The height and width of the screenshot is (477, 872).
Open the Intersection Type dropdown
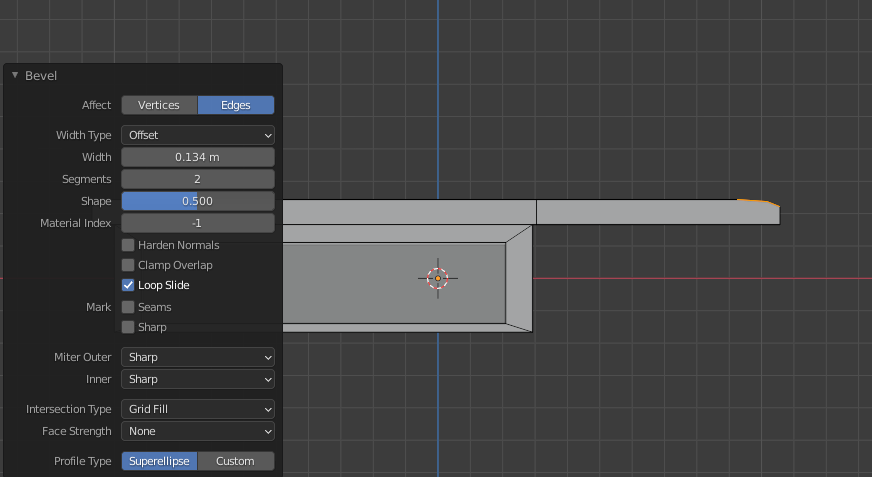198,409
